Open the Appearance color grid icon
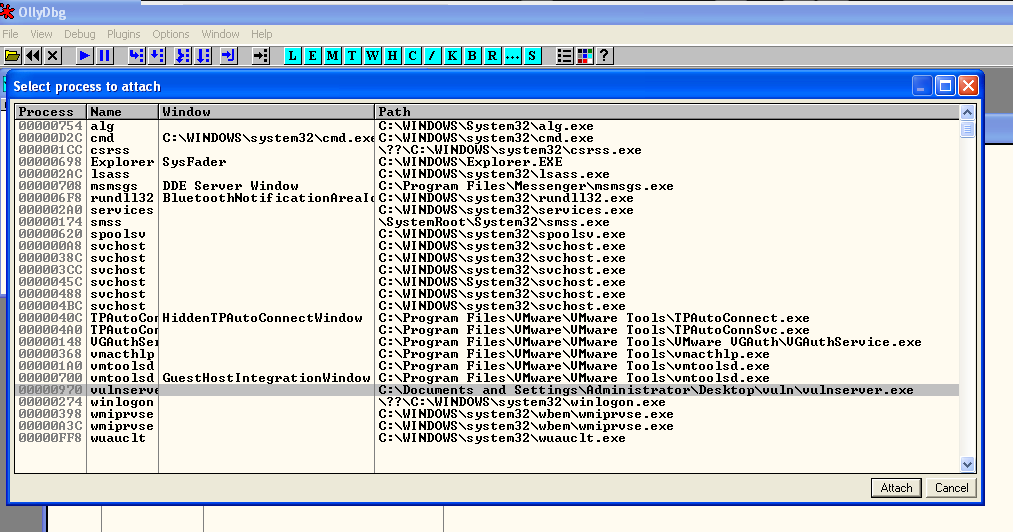The width and height of the screenshot is (1013, 532). click(585, 56)
